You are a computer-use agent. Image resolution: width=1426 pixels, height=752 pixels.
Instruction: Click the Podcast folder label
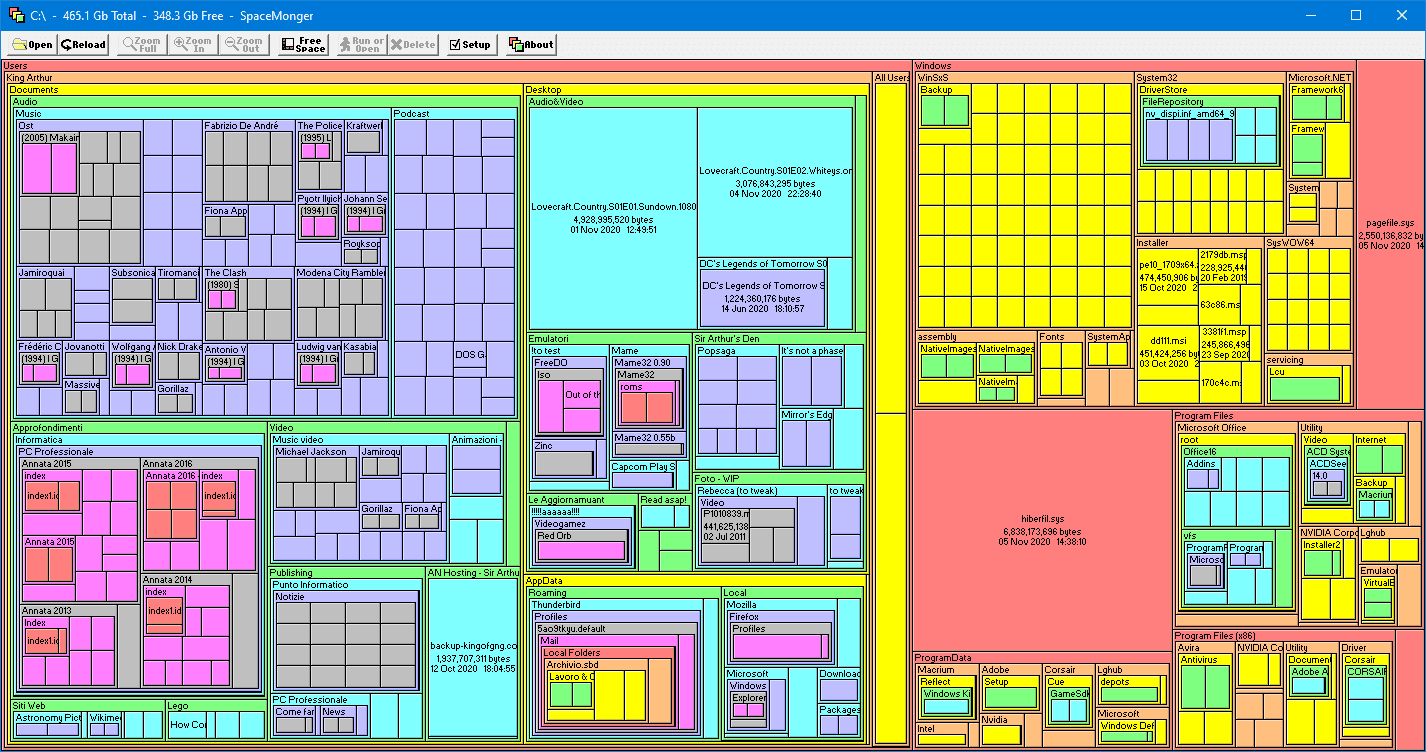(x=411, y=114)
